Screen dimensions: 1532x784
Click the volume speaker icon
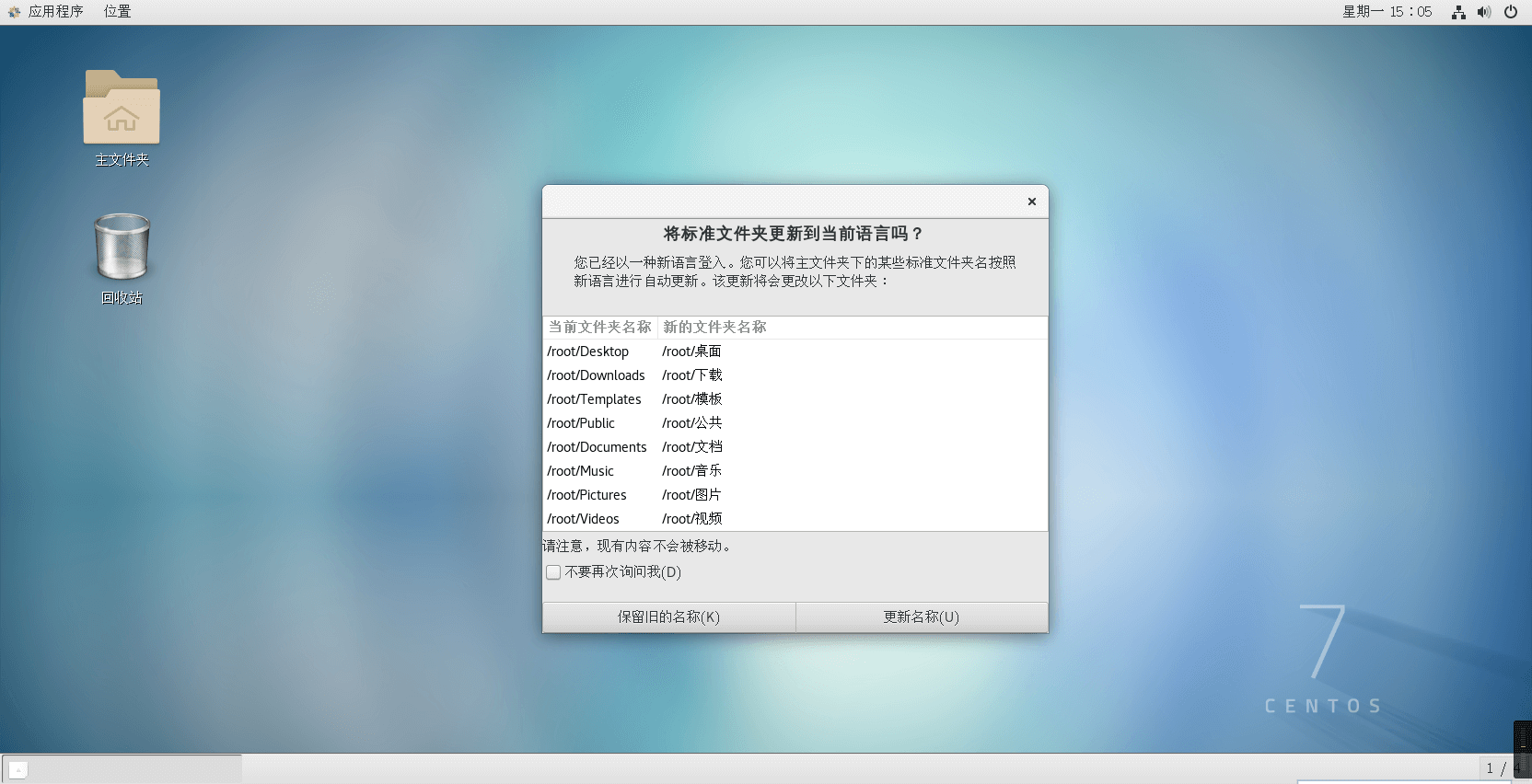(1484, 12)
